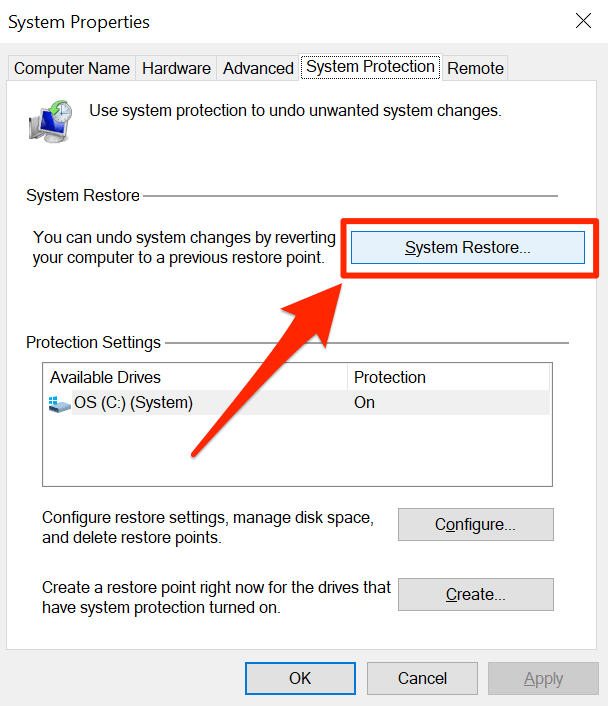Select the System Protection tab
The width and height of the screenshot is (608, 706).
pos(370,67)
